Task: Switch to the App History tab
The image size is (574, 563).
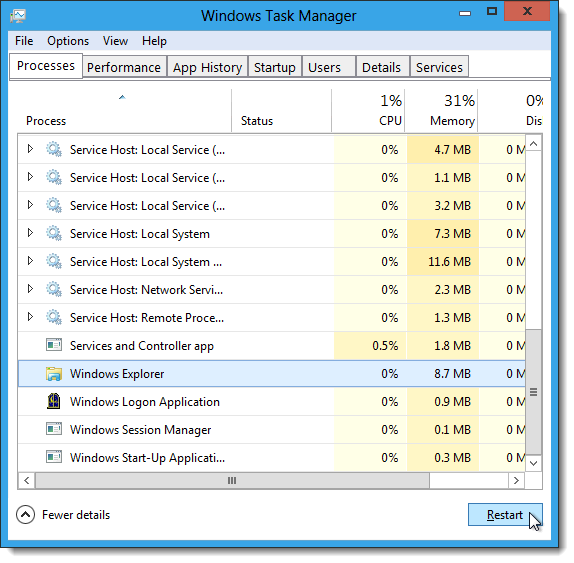Action: click(207, 67)
